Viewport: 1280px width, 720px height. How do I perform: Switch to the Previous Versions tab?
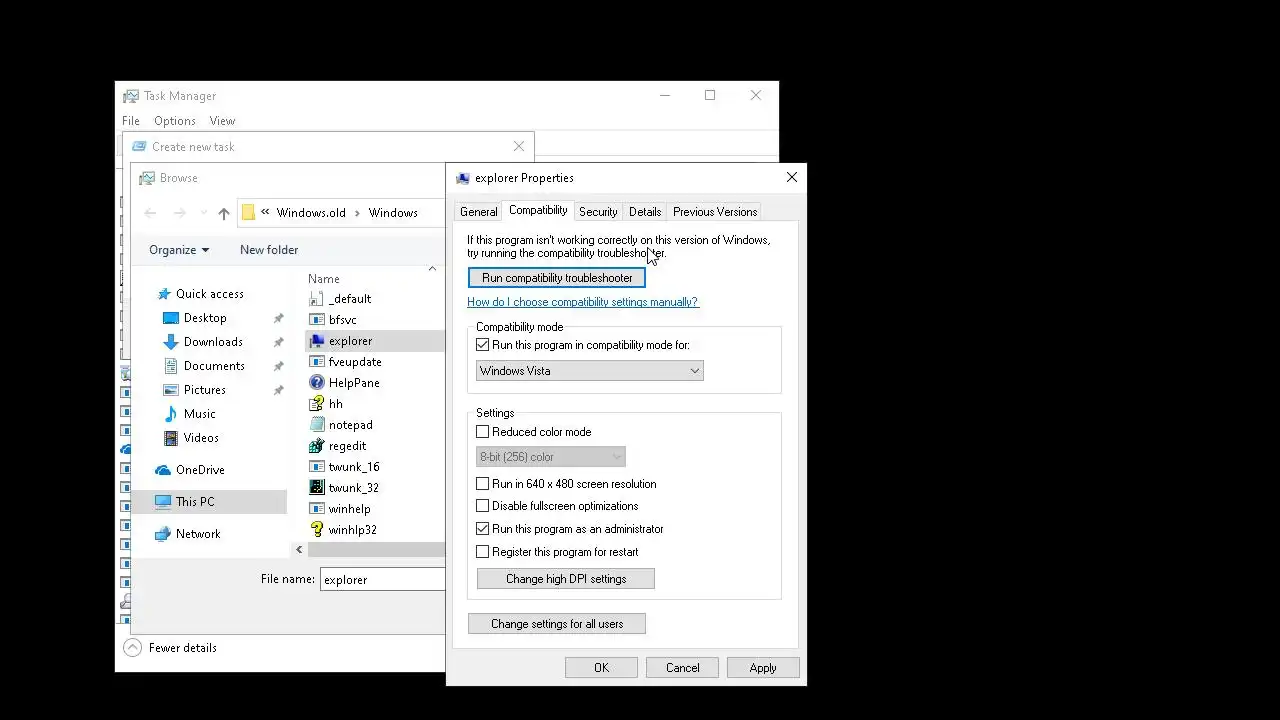click(x=715, y=212)
